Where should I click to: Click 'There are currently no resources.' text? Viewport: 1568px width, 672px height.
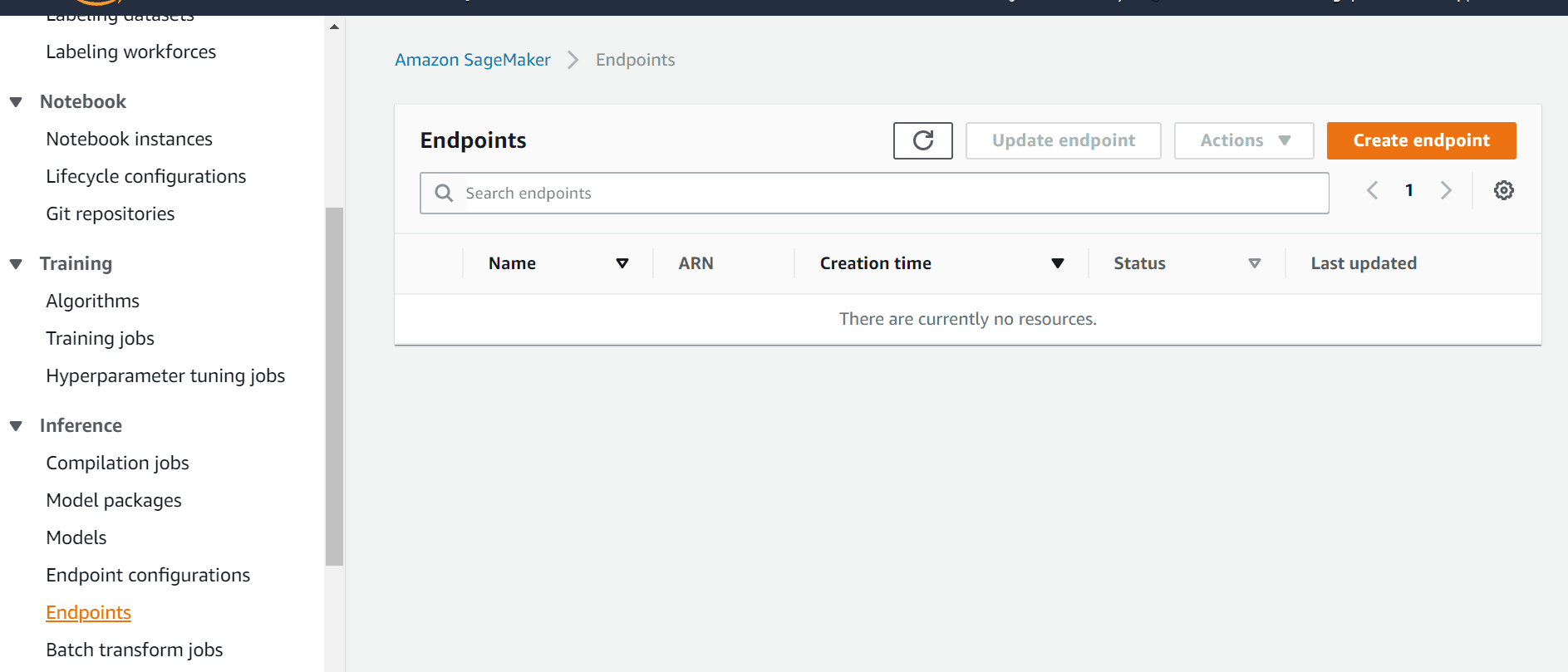coord(967,319)
